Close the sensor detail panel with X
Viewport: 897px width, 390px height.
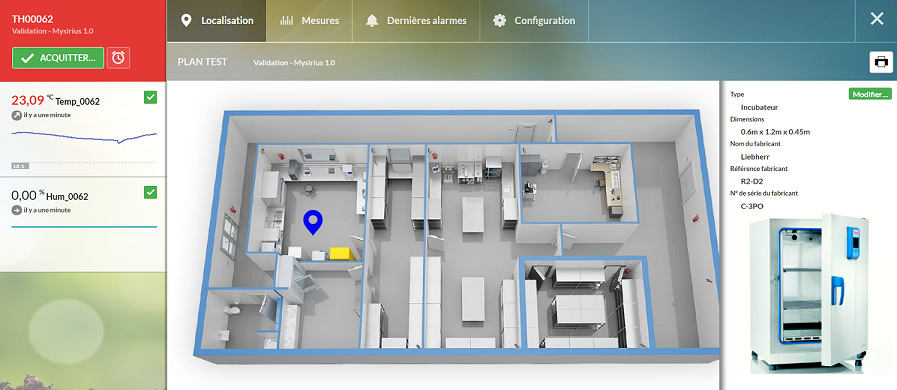[x=876, y=19]
